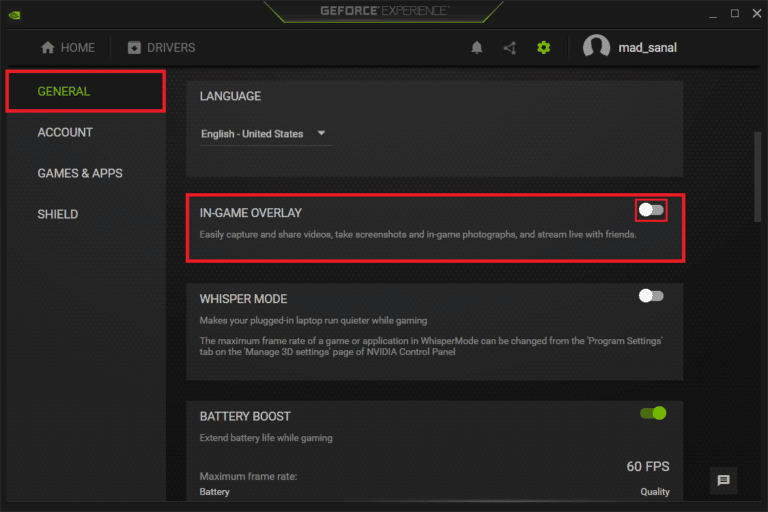The image size is (768, 512).
Task: Click the BATTERY BOOST heading
Action: (x=245, y=416)
